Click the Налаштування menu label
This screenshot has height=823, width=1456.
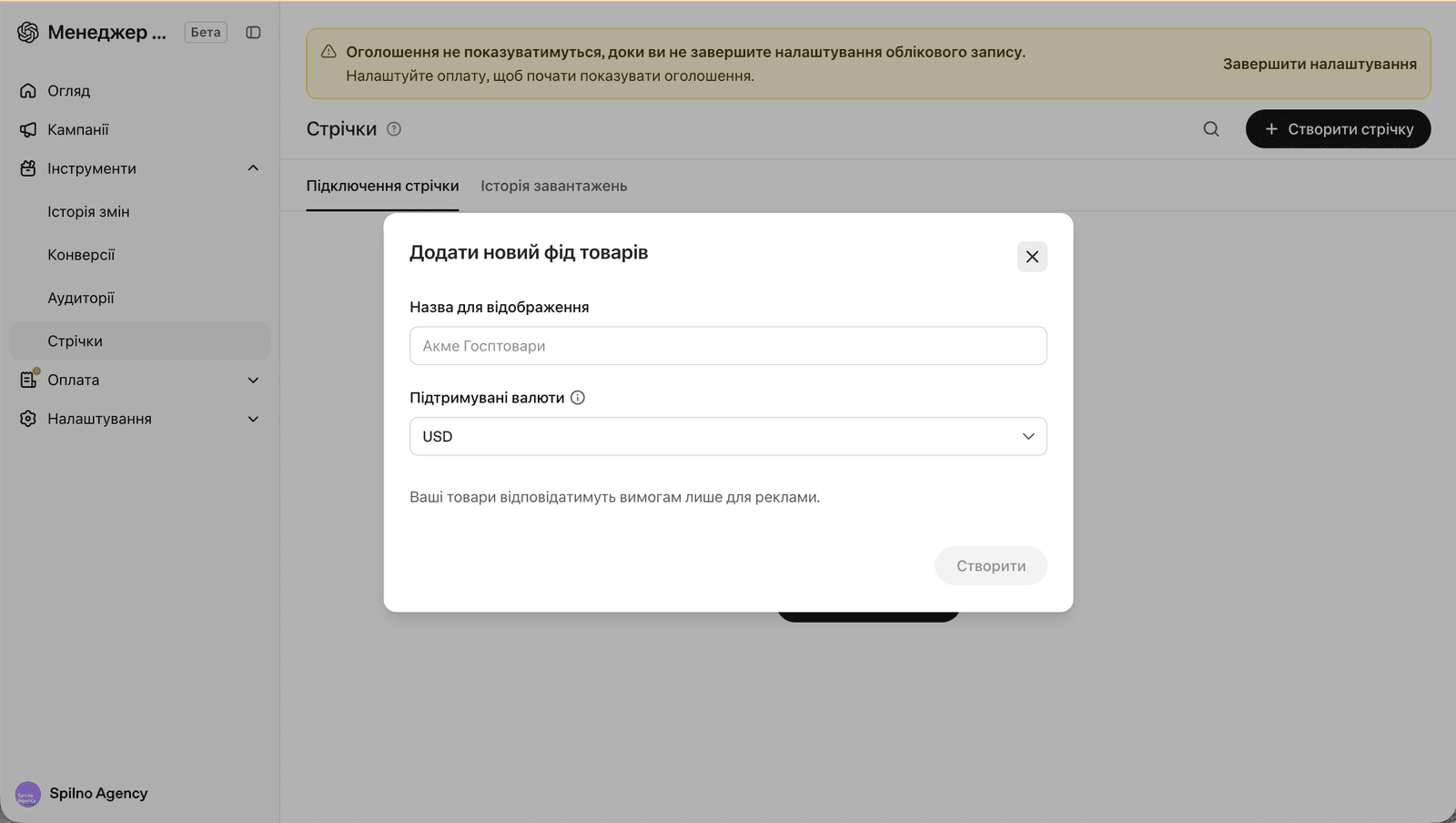(x=99, y=419)
